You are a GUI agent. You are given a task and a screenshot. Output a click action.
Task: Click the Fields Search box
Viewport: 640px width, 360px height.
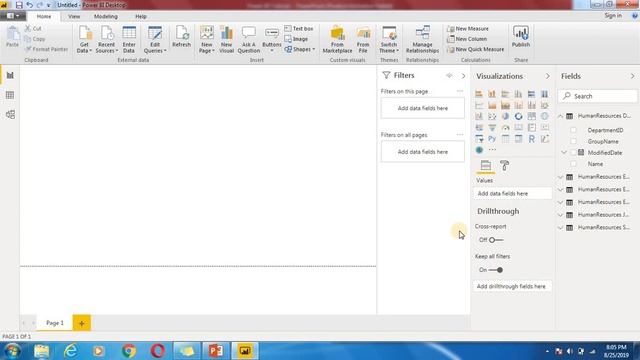click(x=597, y=96)
